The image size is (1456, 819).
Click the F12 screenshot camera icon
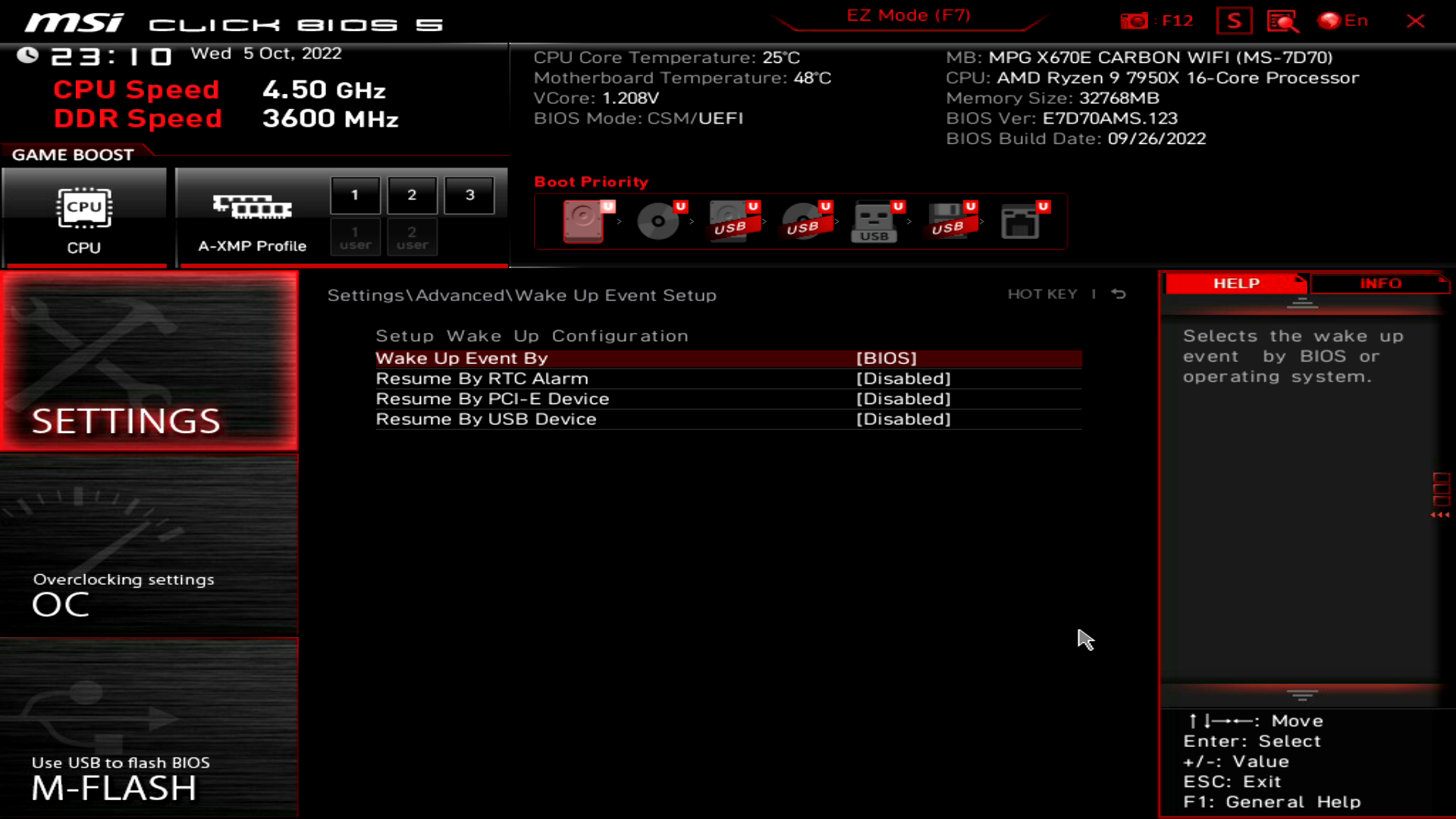click(x=1134, y=21)
